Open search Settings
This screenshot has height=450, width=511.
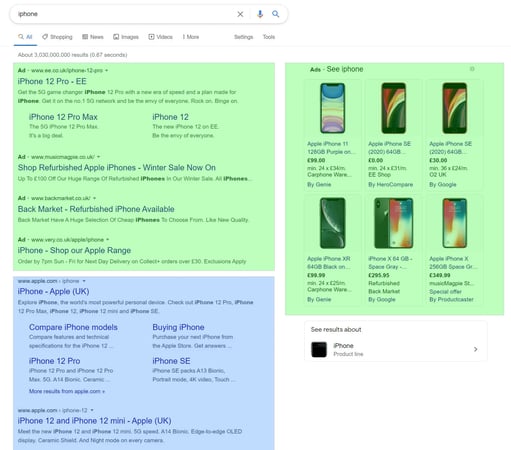(243, 37)
